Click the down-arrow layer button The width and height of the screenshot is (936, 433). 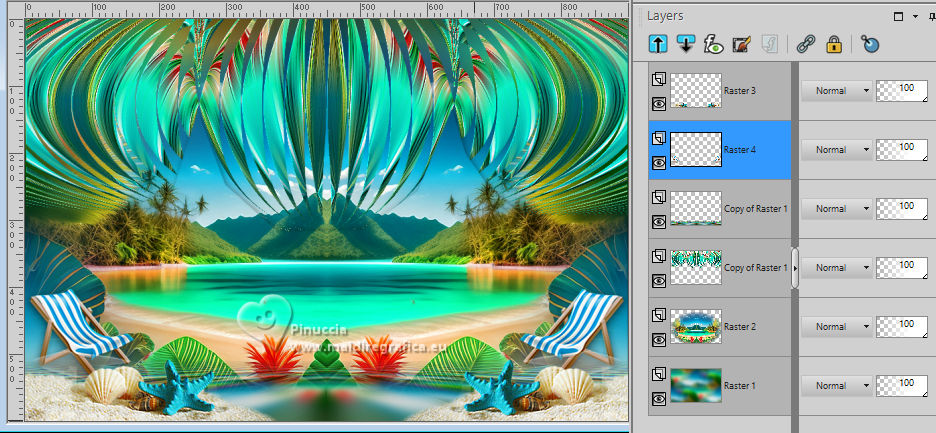click(x=686, y=44)
